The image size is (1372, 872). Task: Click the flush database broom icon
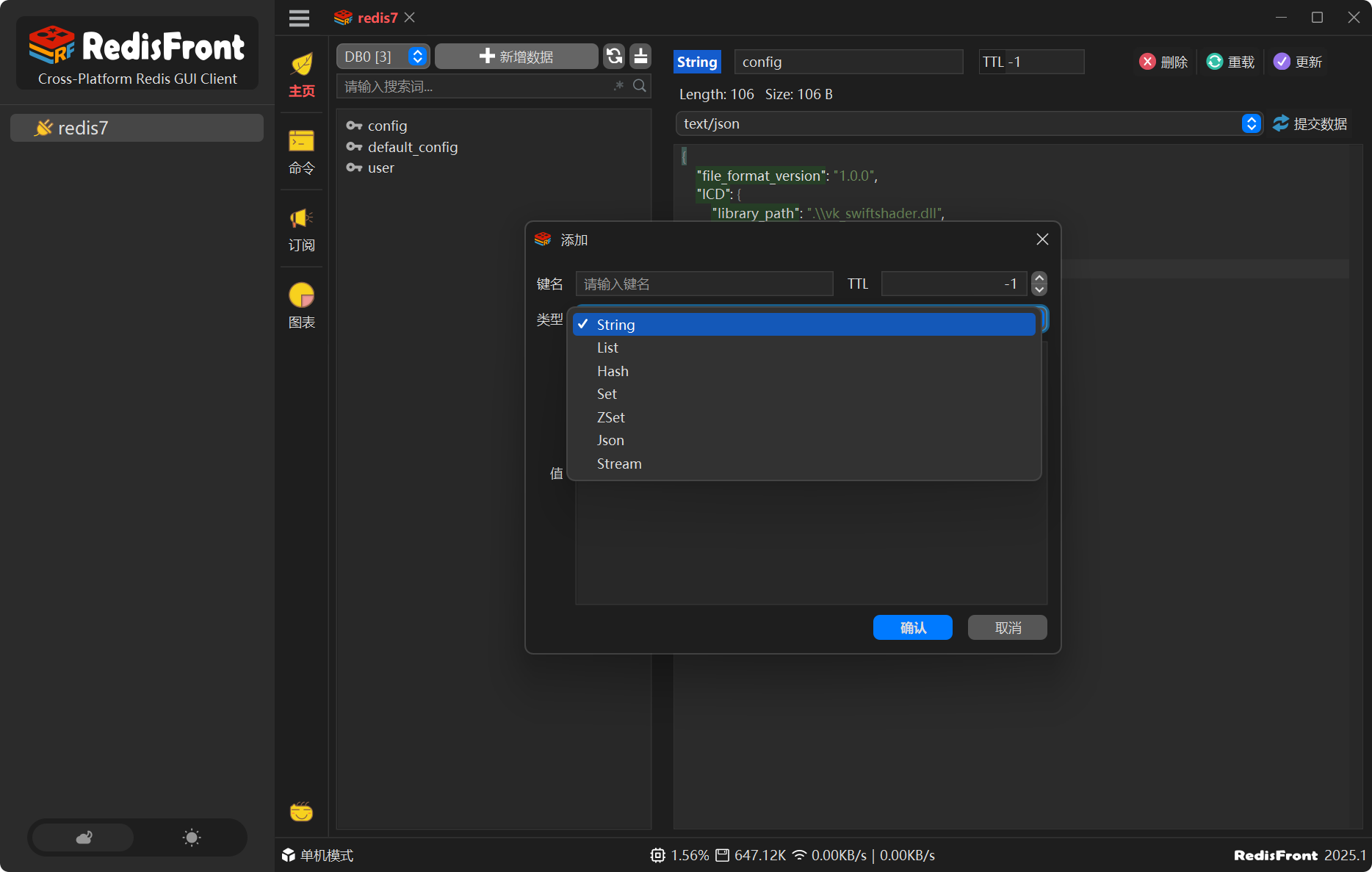(640, 56)
